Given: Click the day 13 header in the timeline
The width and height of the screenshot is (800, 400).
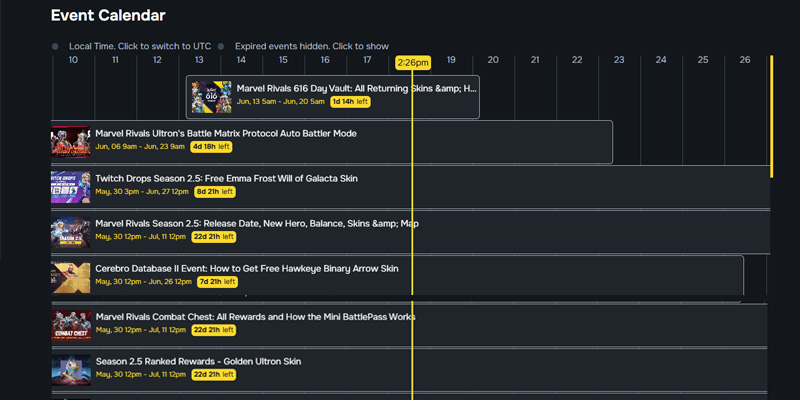Looking at the screenshot, I should point(199,60).
